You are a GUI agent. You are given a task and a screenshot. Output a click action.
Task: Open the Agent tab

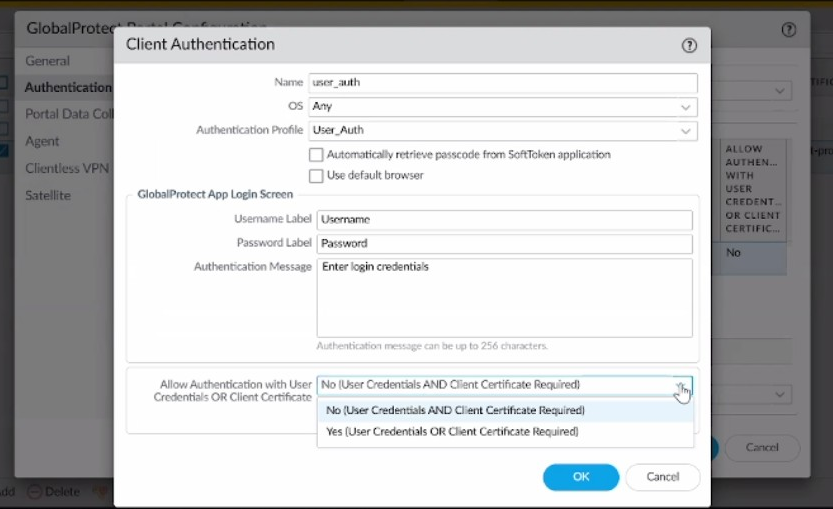click(42, 141)
